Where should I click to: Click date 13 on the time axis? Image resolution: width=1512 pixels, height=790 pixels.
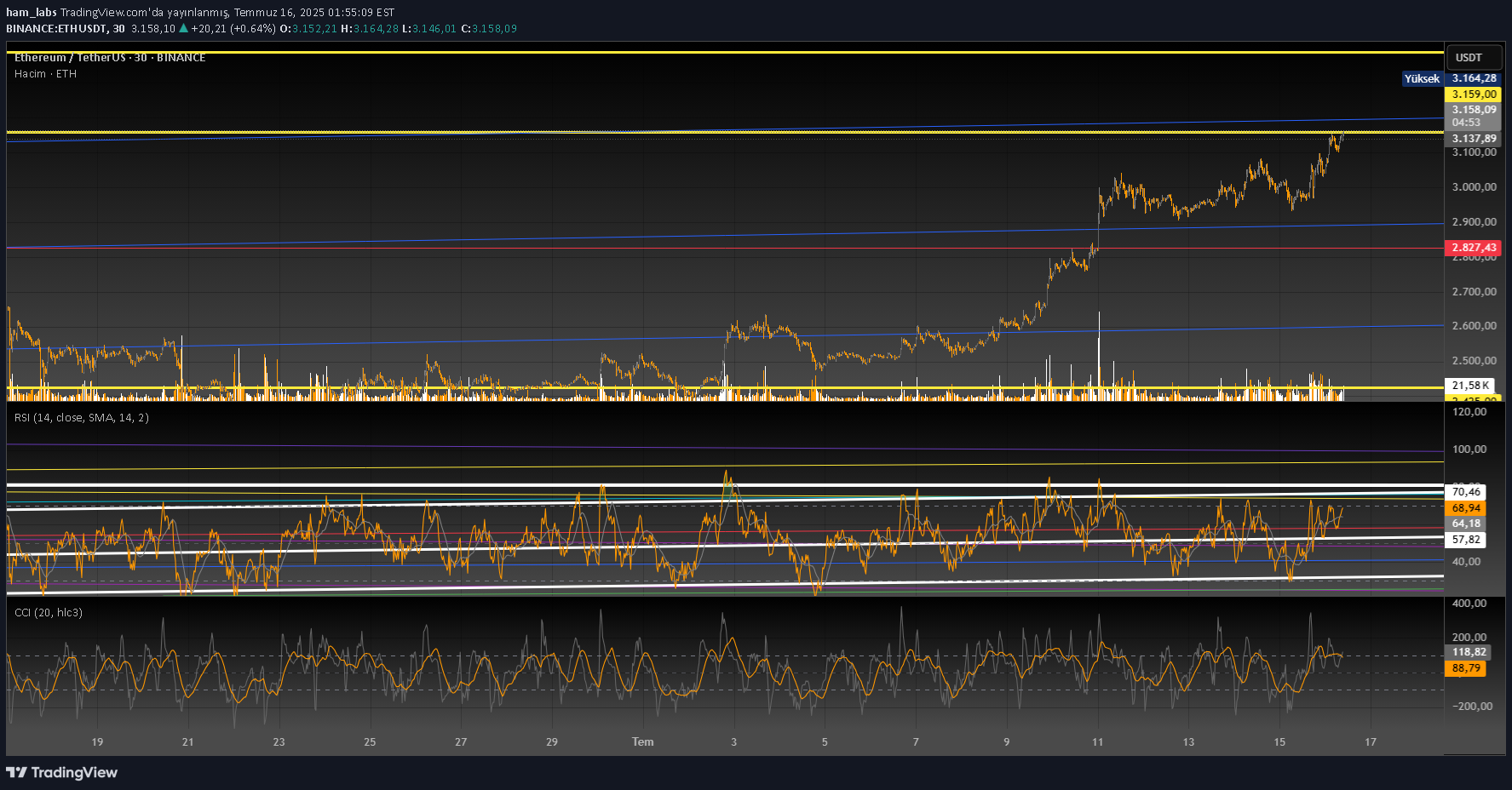coord(1188,742)
